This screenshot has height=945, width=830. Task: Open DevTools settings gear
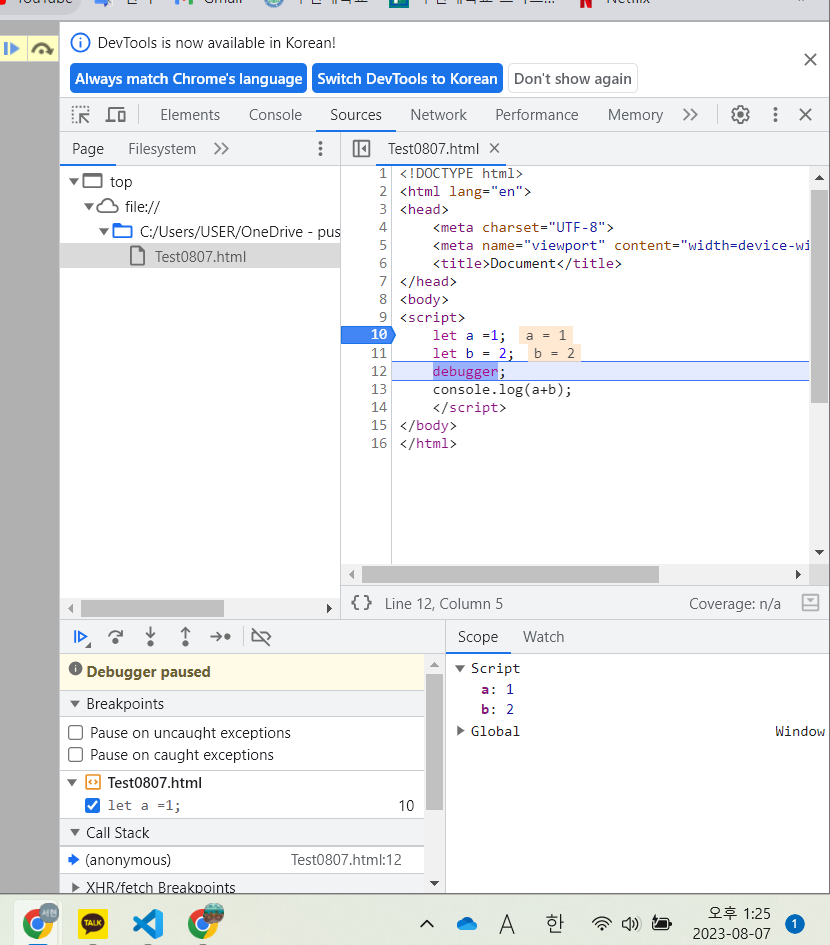[x=740, y=115]
